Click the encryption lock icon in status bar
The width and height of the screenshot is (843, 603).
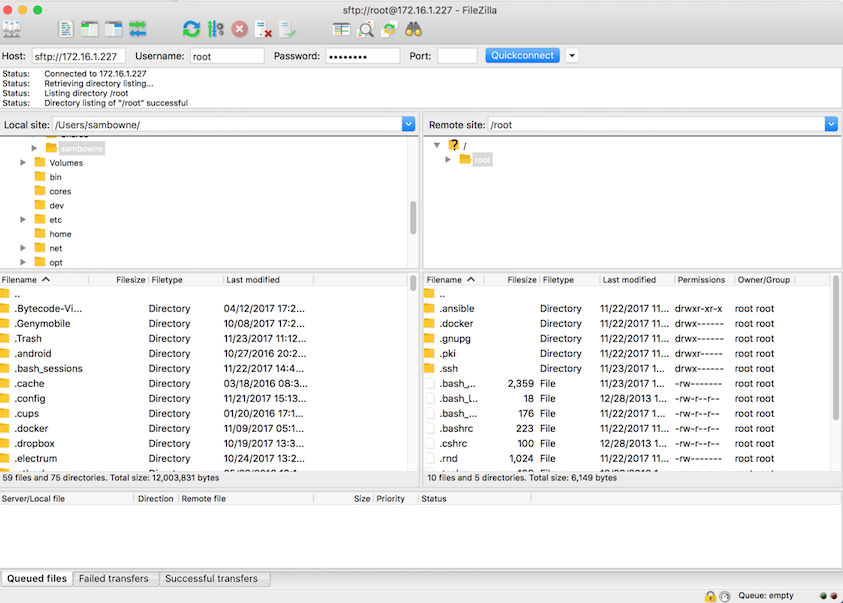710,596
